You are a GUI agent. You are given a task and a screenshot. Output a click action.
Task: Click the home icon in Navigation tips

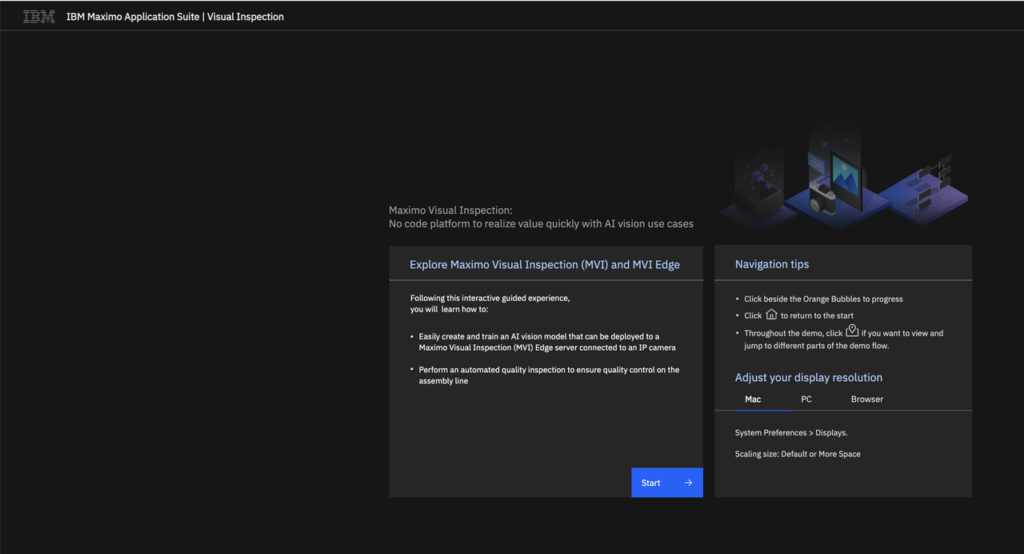click(x=770, y=314)
